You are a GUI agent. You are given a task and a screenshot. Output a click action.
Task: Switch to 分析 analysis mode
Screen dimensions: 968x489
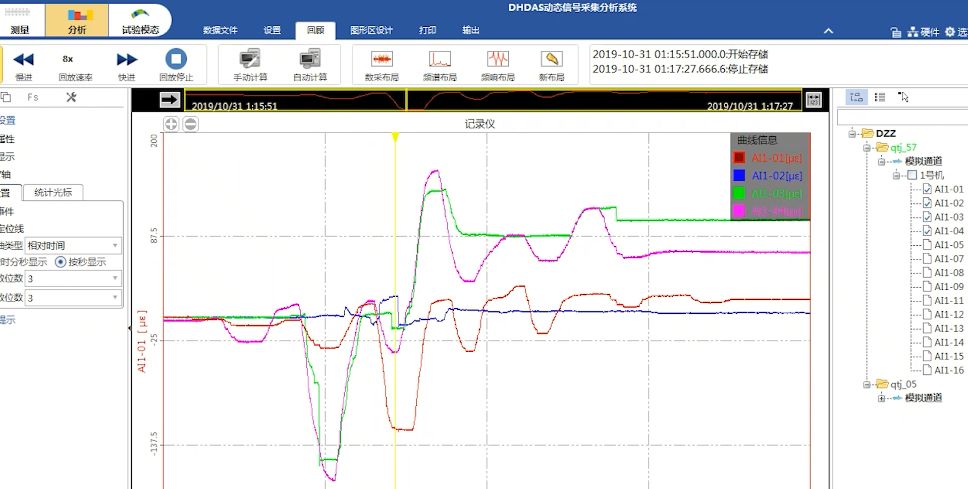(x=77, y=20)
